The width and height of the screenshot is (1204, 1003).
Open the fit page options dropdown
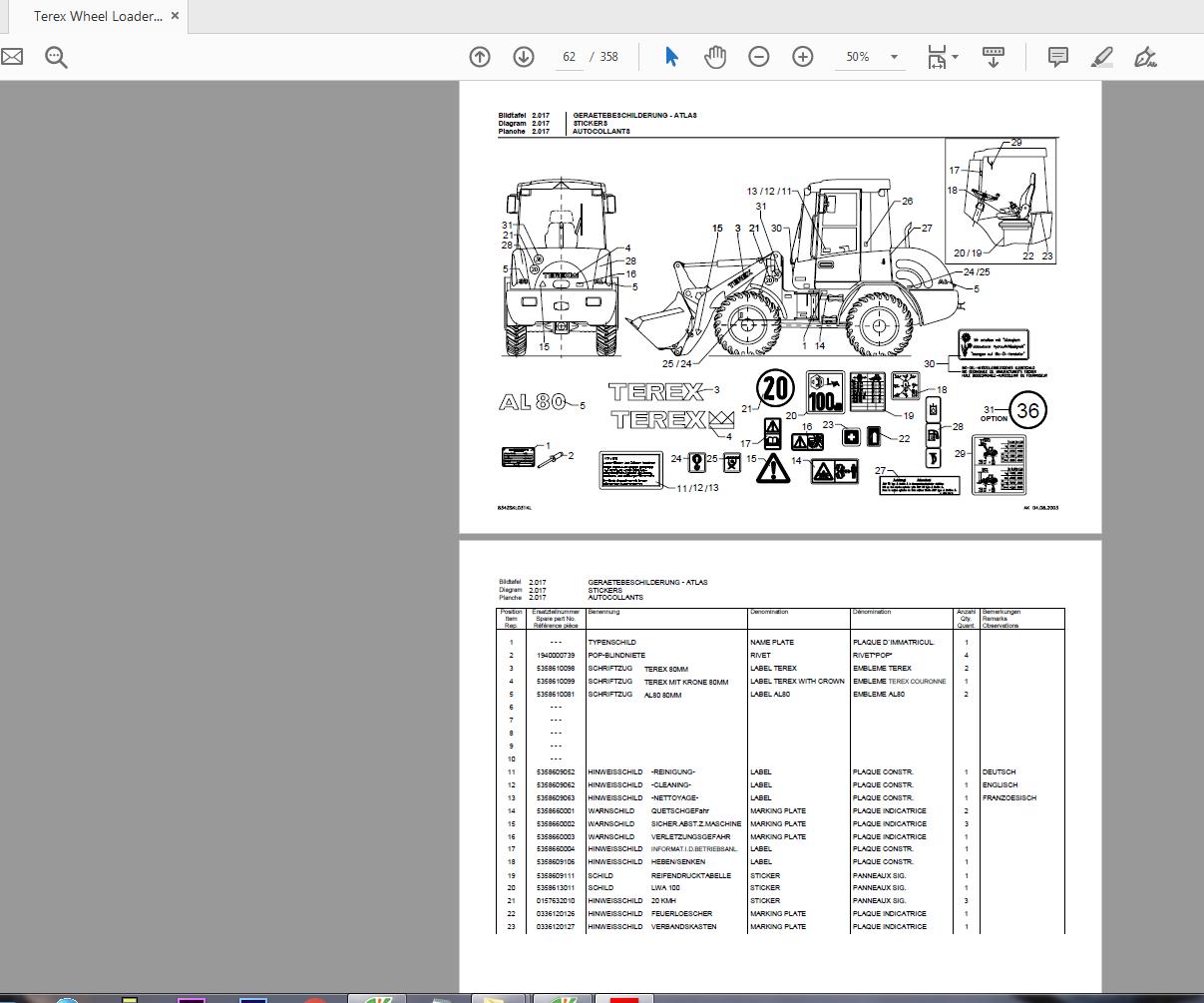coord(942,57)
